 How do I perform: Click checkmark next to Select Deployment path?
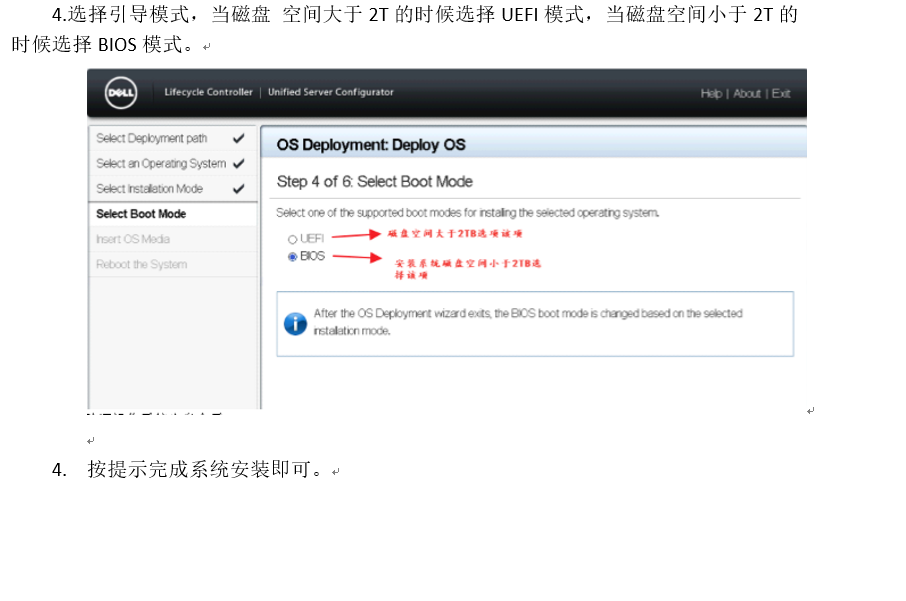(238, 139)
